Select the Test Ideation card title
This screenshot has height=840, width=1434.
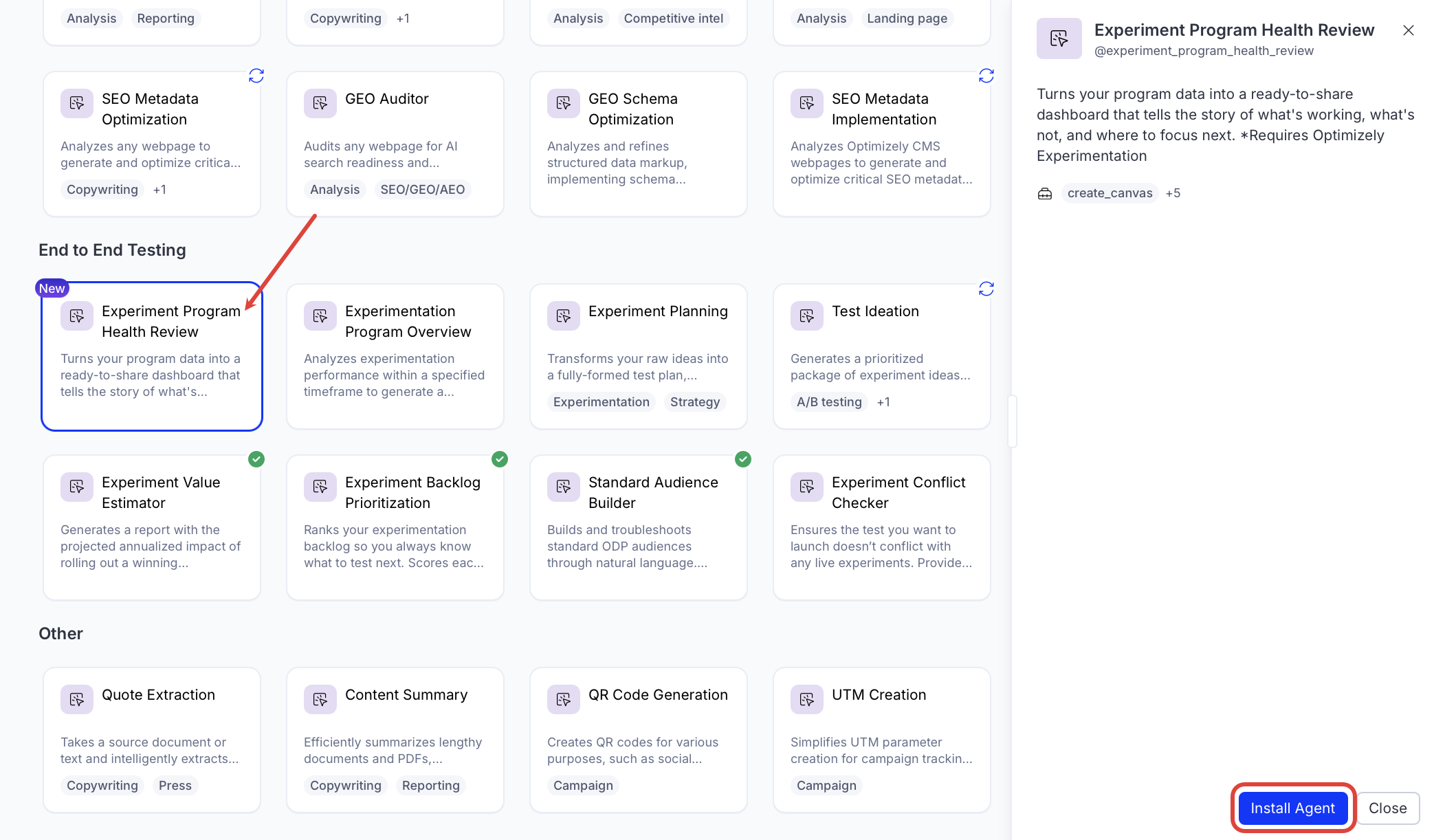click(x=875, y=311)
